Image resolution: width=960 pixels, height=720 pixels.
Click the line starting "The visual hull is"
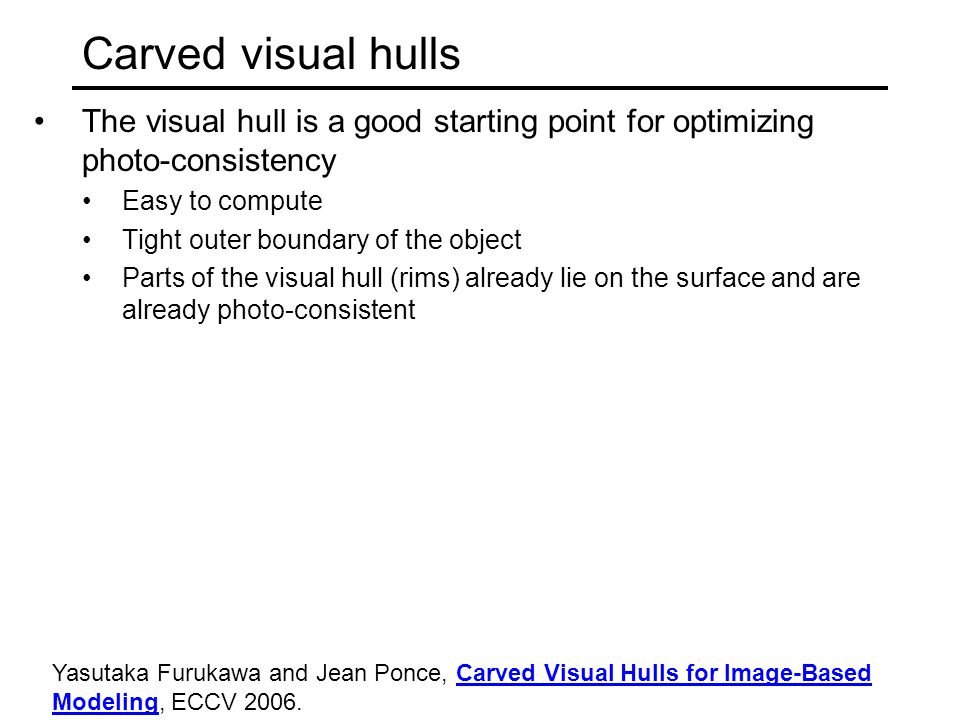pos(448,122)
